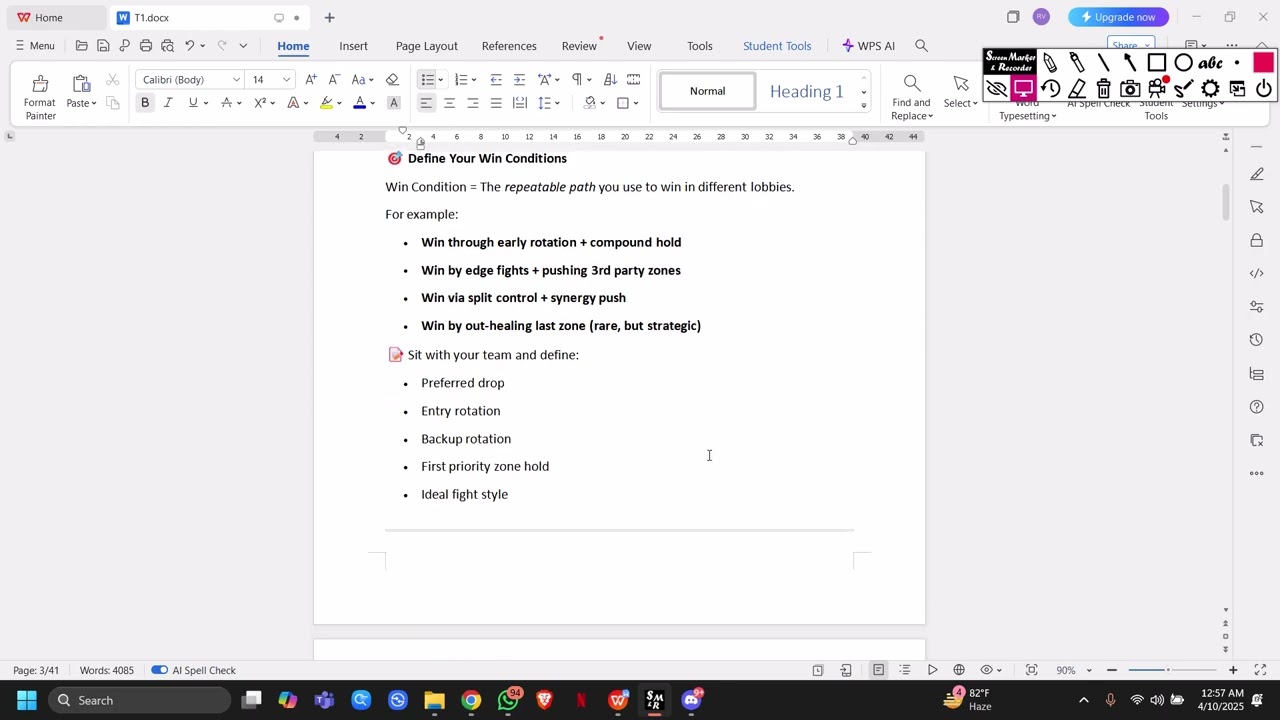The height and width of the screenshot is (720, 1280).
Task: Click the Sort icon in paragraph group
Action: coord(610,80)
